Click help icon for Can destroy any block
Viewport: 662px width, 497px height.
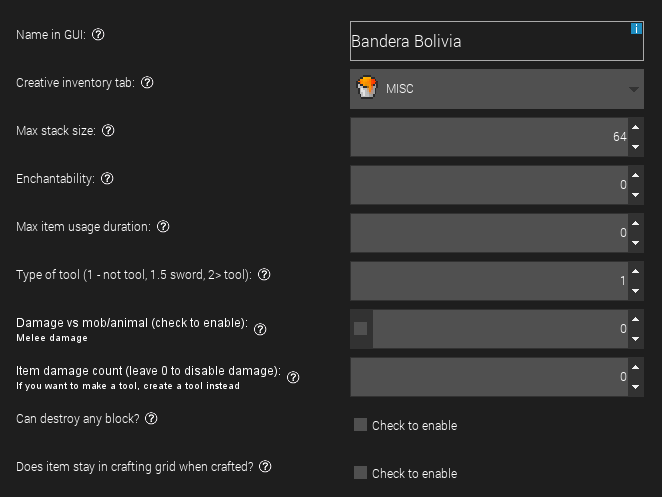tap(151, 419)
